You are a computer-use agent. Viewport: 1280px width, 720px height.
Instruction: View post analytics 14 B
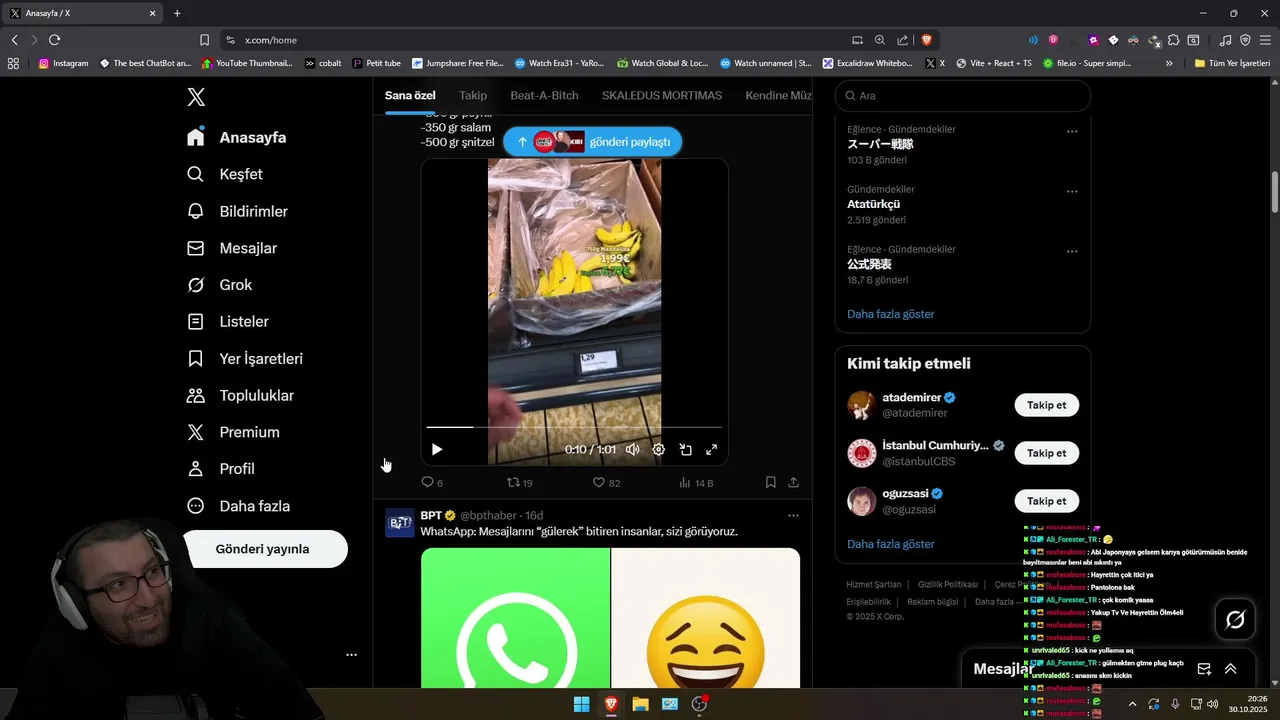(x=696, y=483)
